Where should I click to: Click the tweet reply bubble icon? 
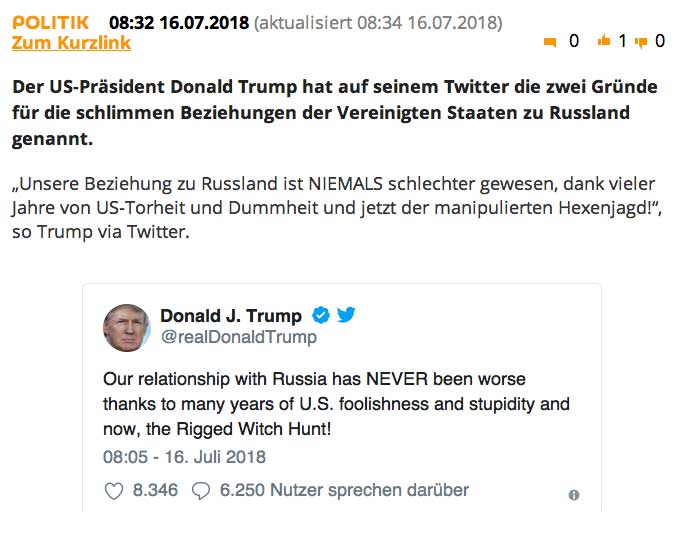pyautogui.click(x=201, y=490)
